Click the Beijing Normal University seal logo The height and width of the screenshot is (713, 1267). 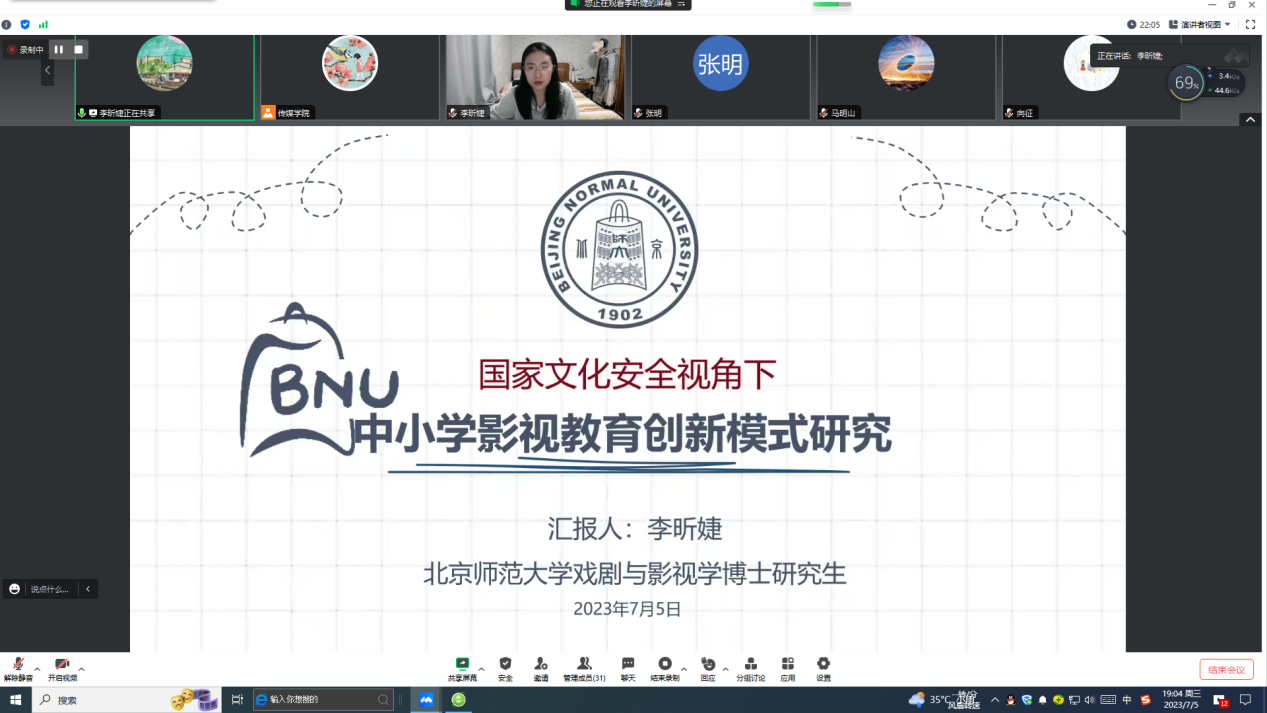(x=619, y=249)
